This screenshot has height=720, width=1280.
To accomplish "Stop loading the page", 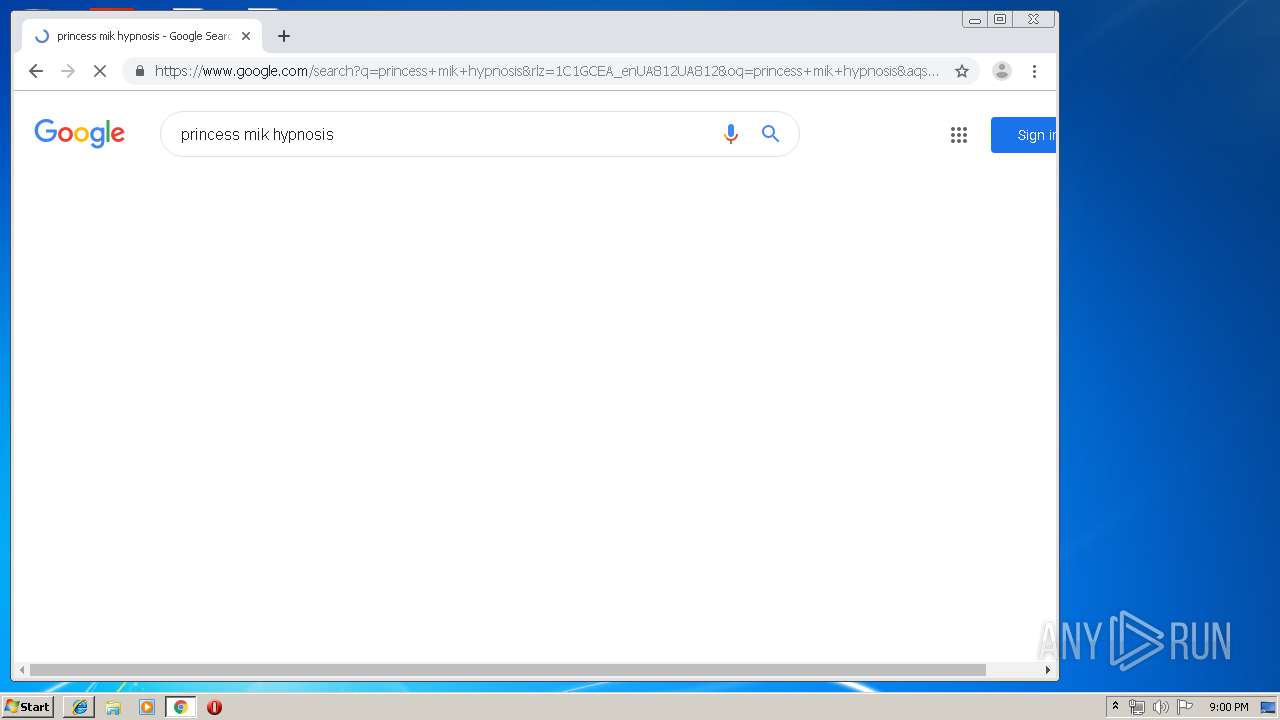I will [x=100, y=71].
